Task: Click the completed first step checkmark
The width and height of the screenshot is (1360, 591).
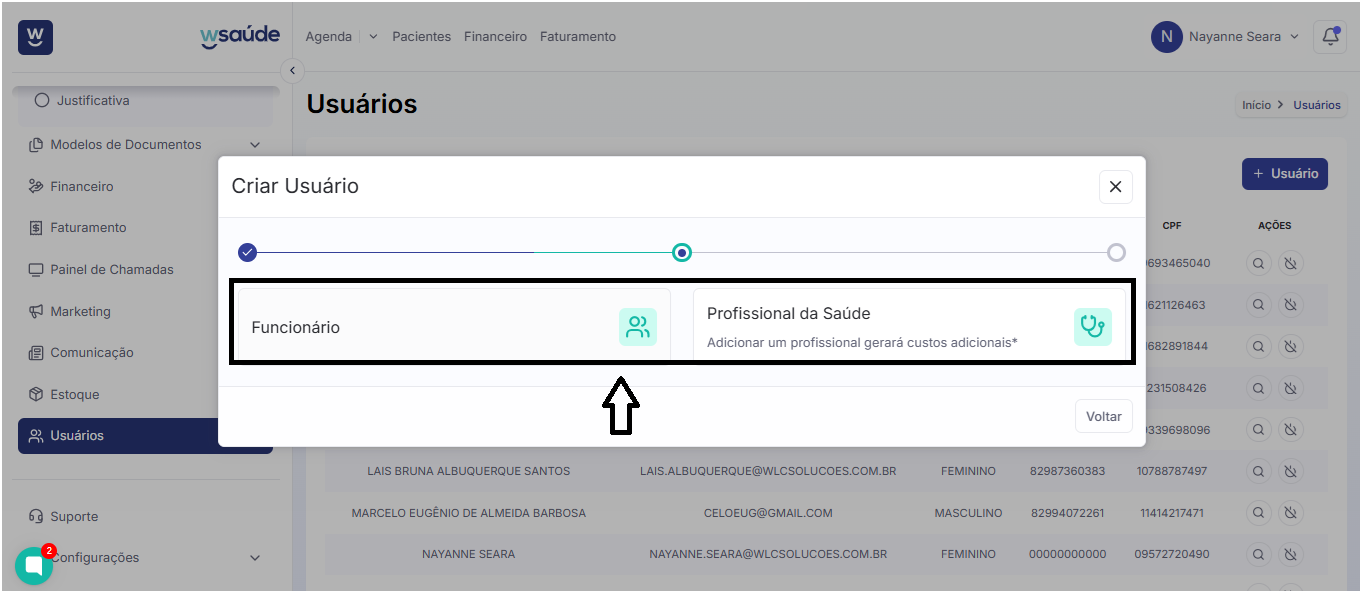Action: [248, 252]
